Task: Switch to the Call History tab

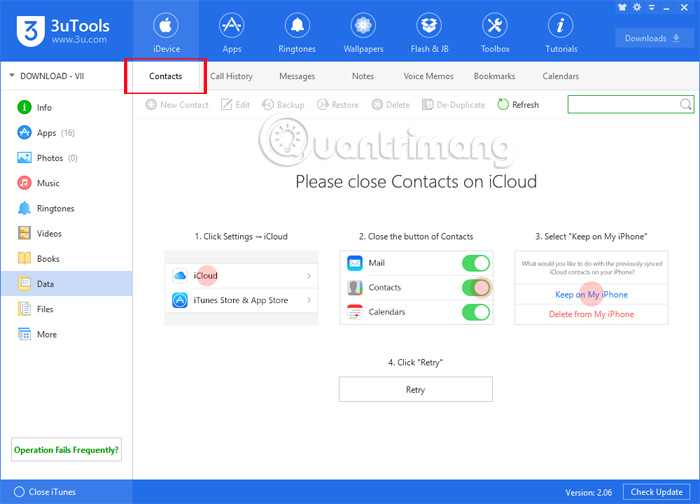Action: tap(231, 76)
